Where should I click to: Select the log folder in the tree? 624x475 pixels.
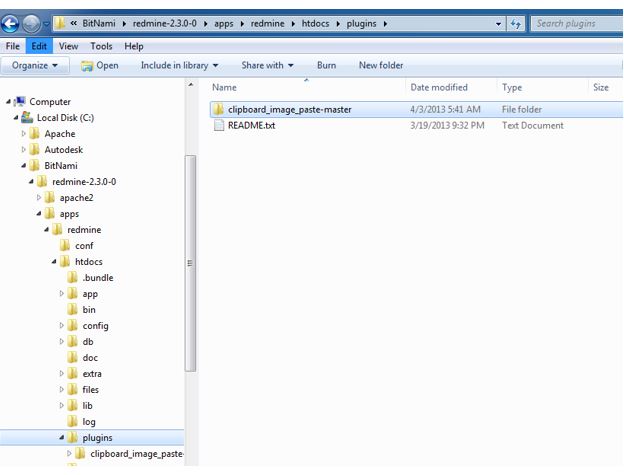coord(89,422)
